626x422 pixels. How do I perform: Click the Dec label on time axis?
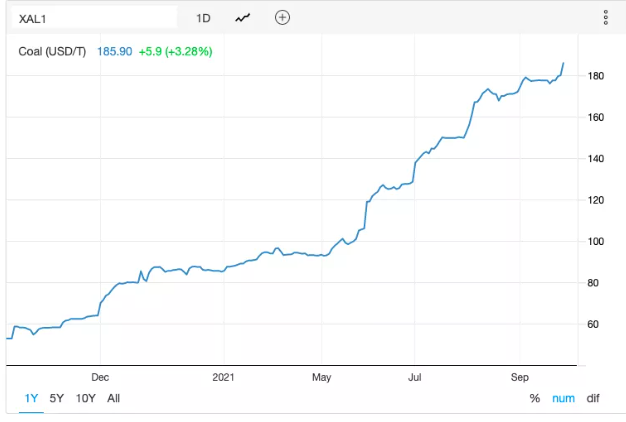tap(101, 378)
